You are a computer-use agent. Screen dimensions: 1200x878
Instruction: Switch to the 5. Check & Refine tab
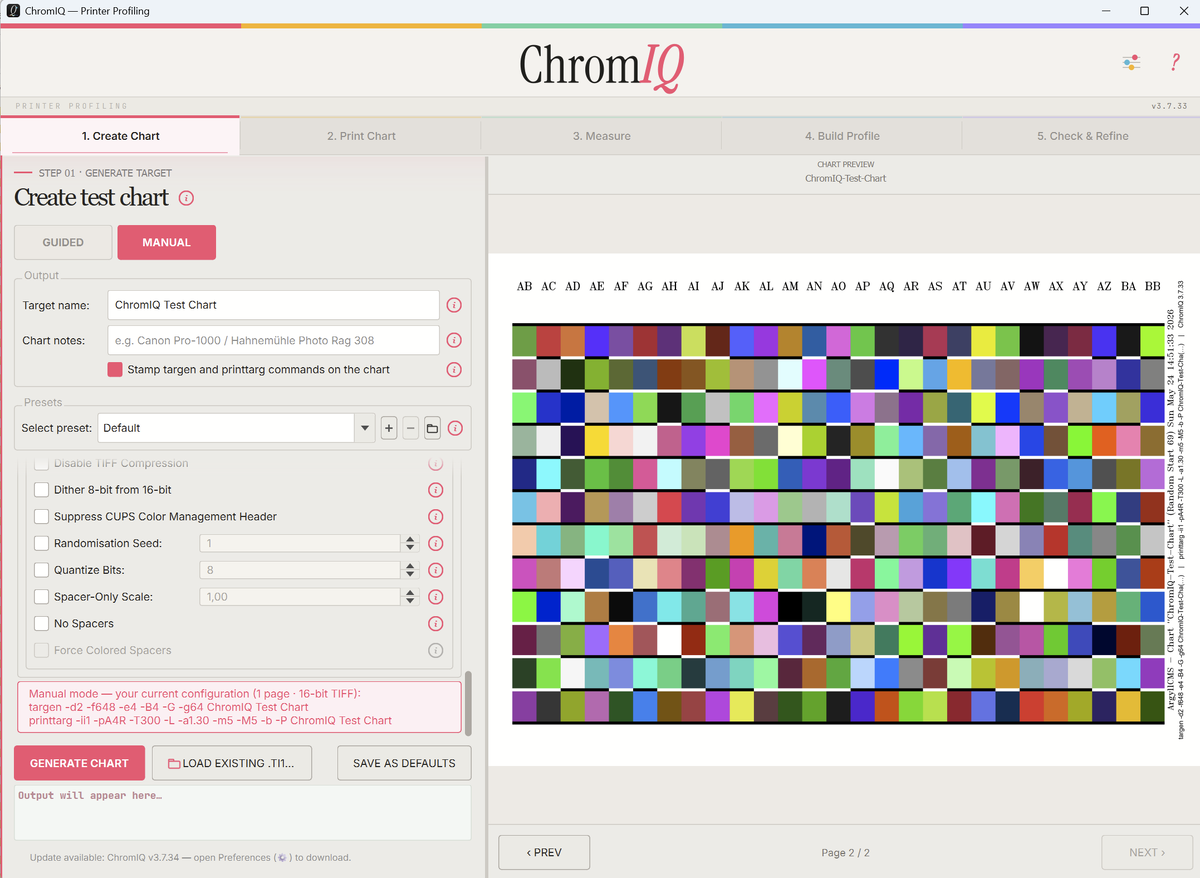coord(1082,136)
